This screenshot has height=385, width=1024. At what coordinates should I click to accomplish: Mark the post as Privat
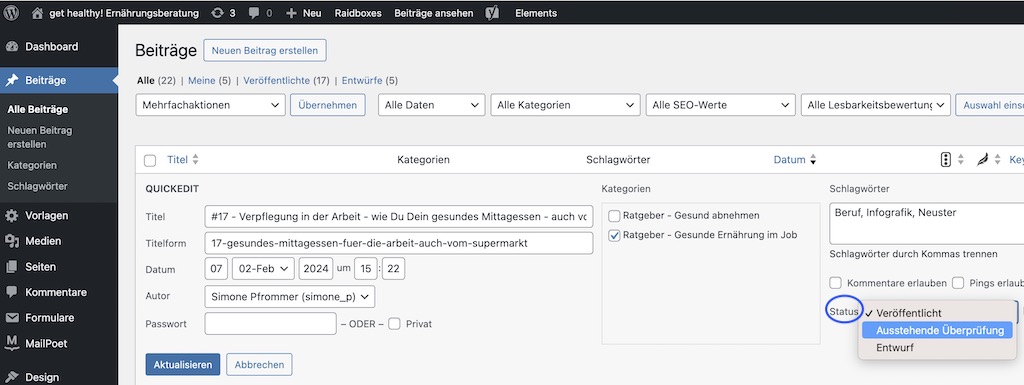(x=394, y=324)
